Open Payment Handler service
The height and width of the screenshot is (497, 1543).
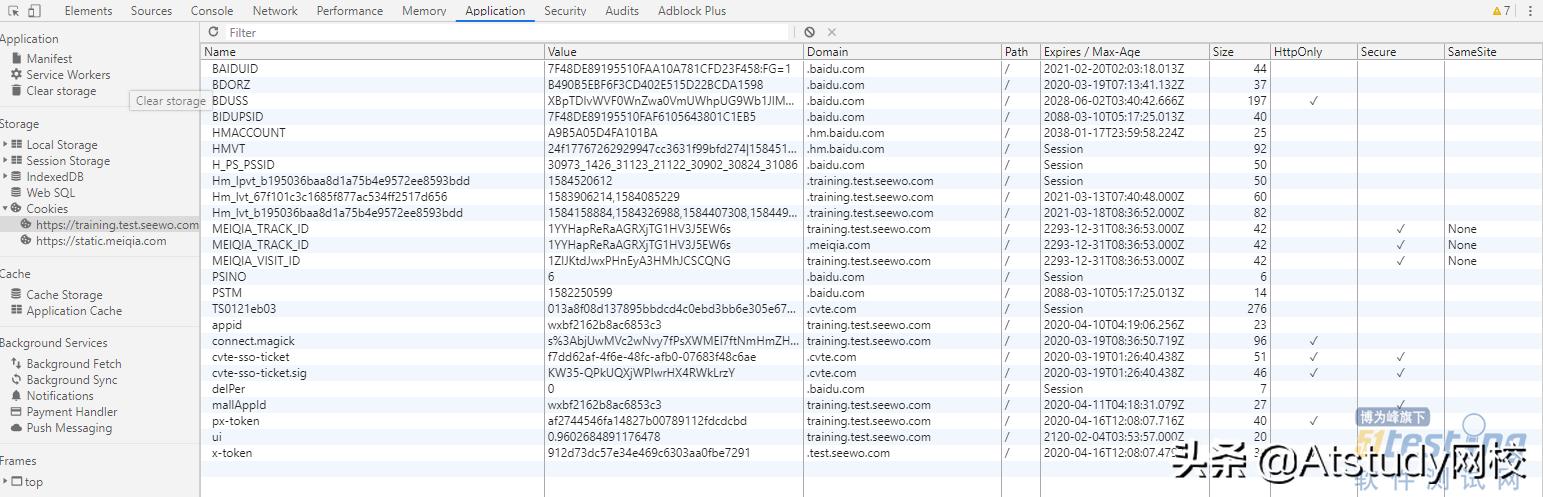72,412
